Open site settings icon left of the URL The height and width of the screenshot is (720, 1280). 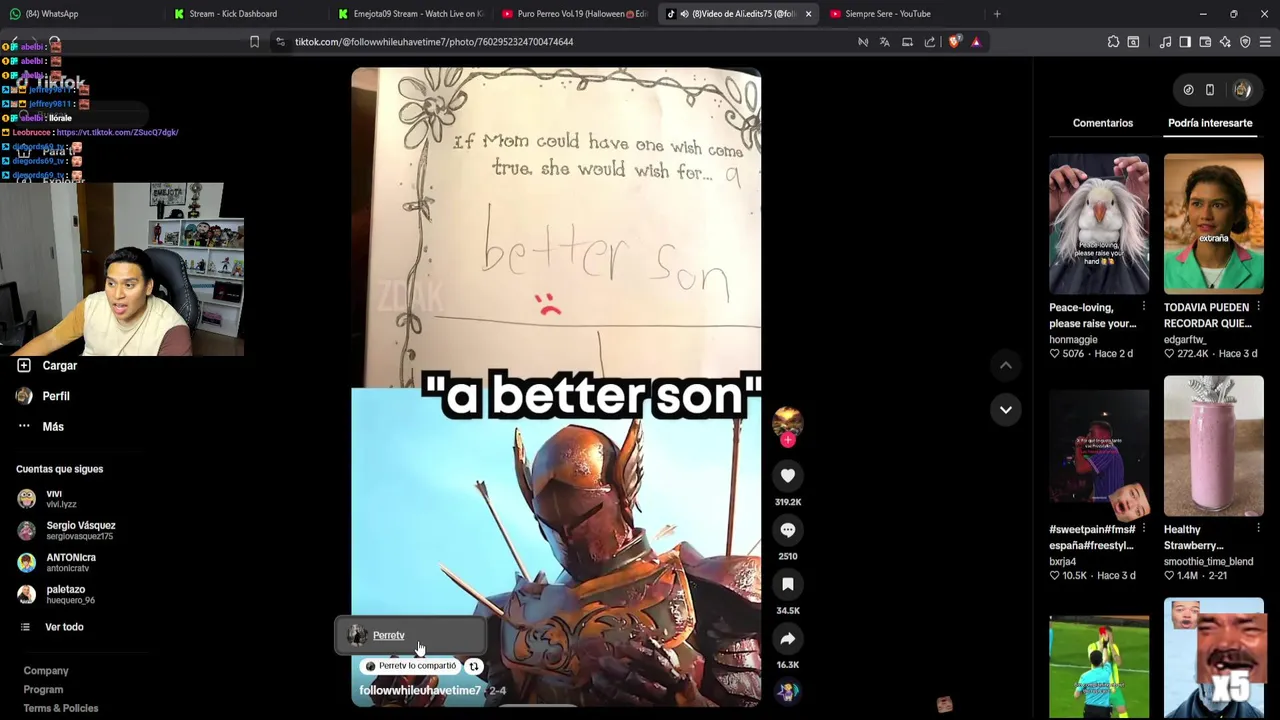point(280,42)
